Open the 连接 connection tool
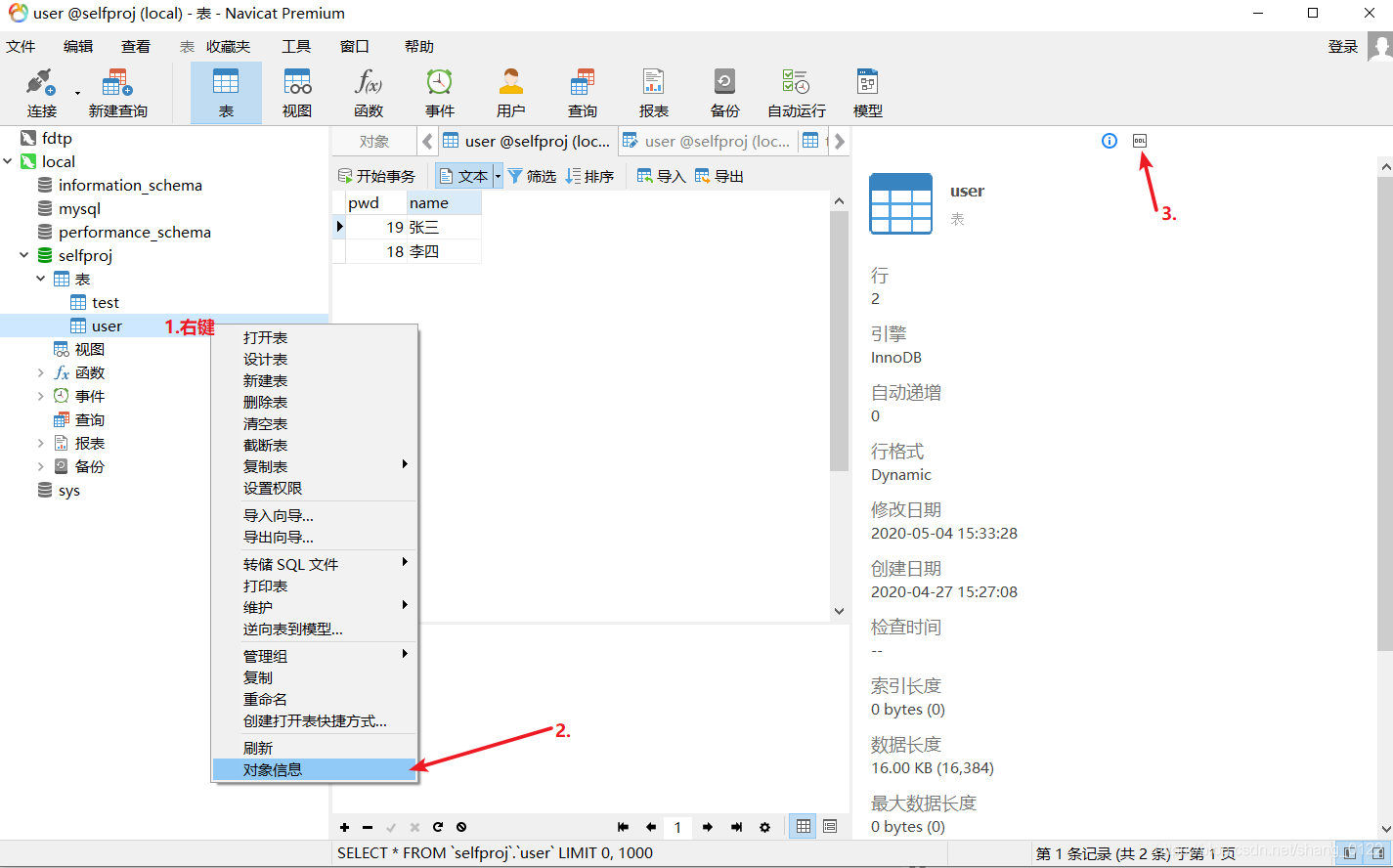 click(x=41, y=93)
